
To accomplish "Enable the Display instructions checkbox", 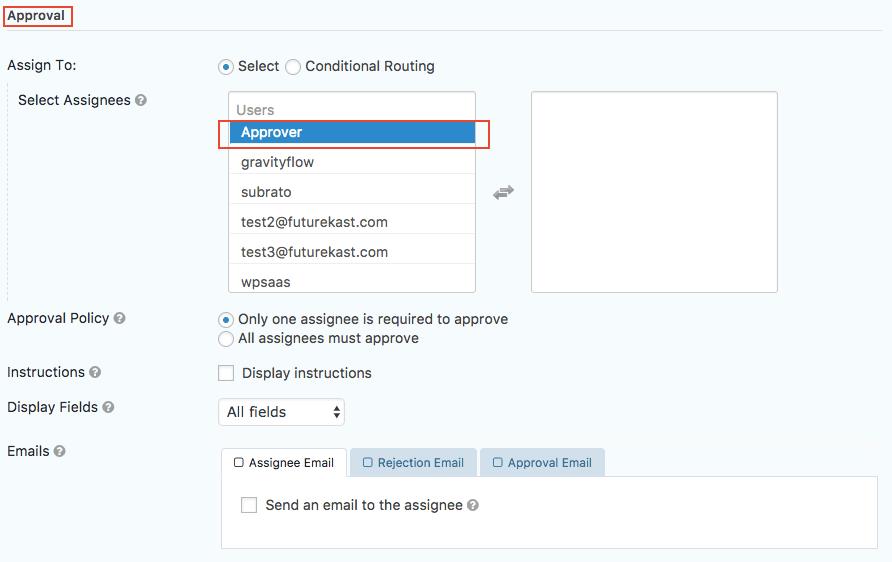I will point(227,374).
